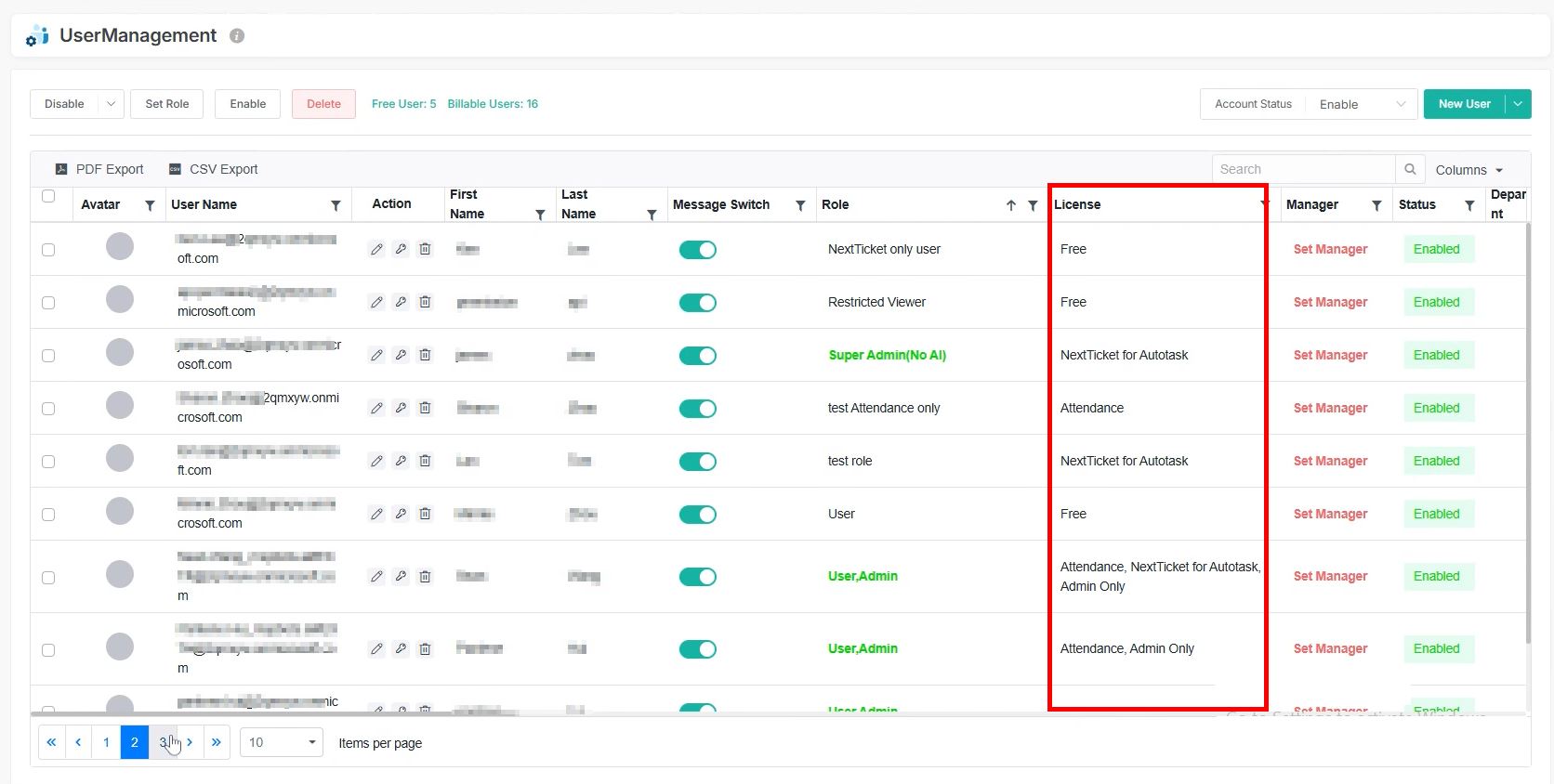Expand the Disable button dropdown arrow
The image size is (1554, 784).
[111, 104]
